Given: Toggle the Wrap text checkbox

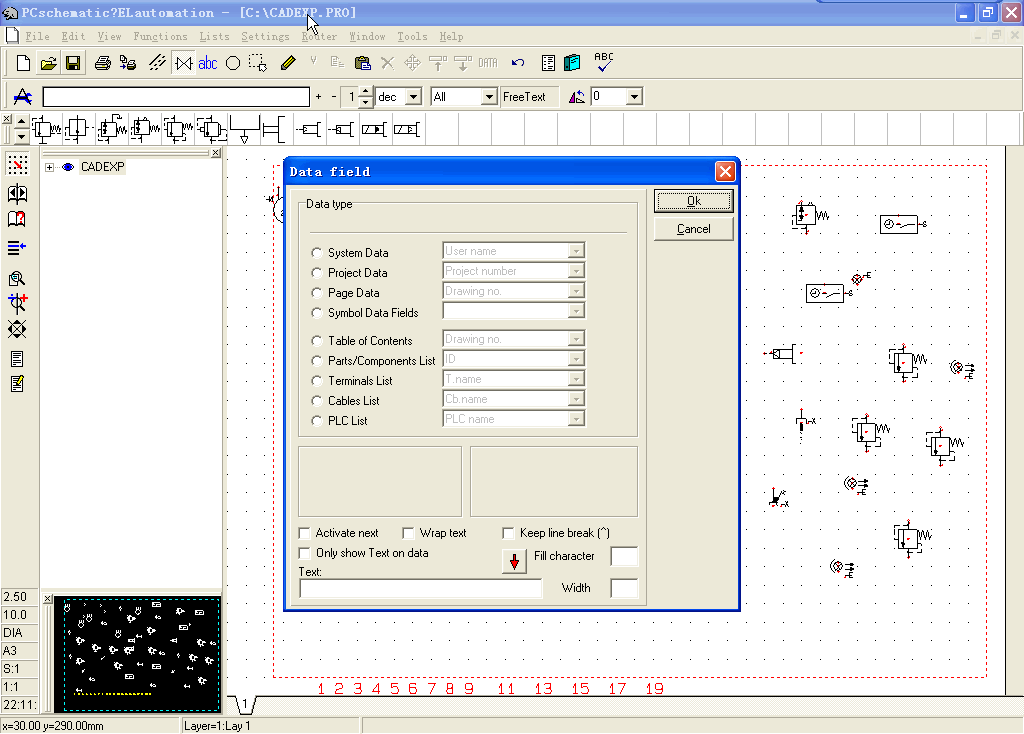Looking at the screenshot, I should (x=408, y=533).
